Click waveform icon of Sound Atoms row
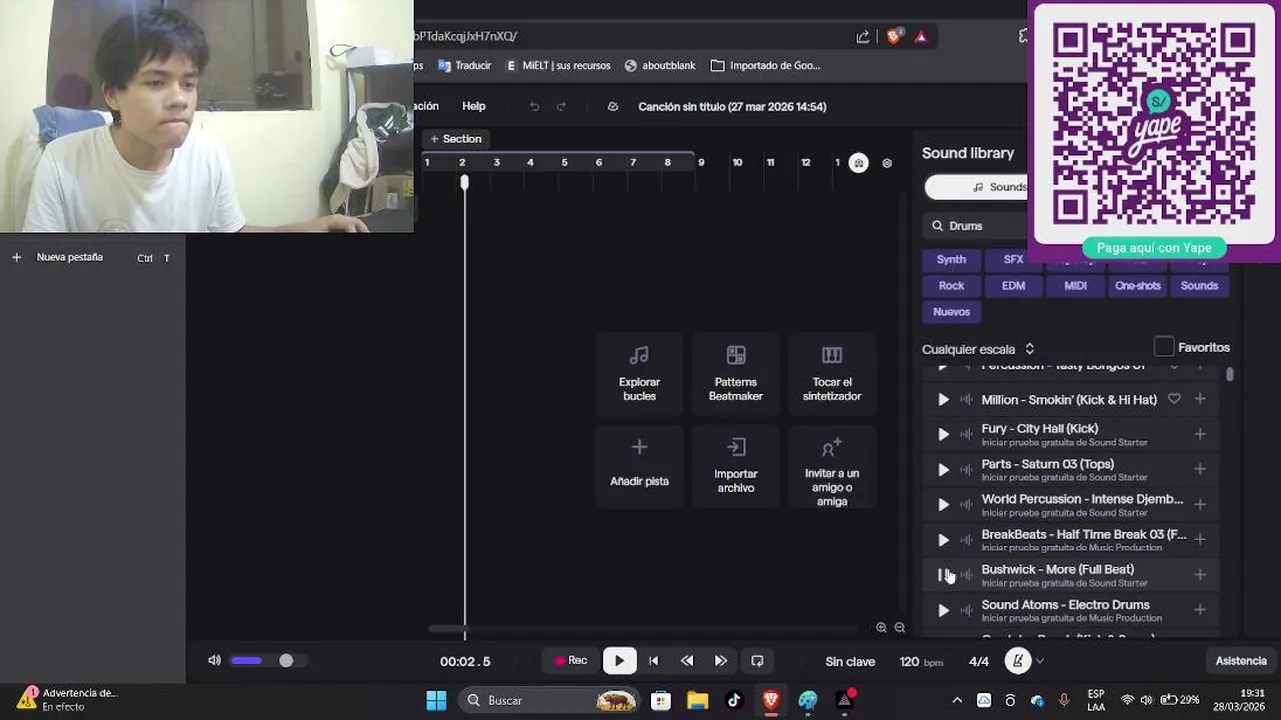The width and height of the screenshot is (1281, 720). [x=966, y=610]
